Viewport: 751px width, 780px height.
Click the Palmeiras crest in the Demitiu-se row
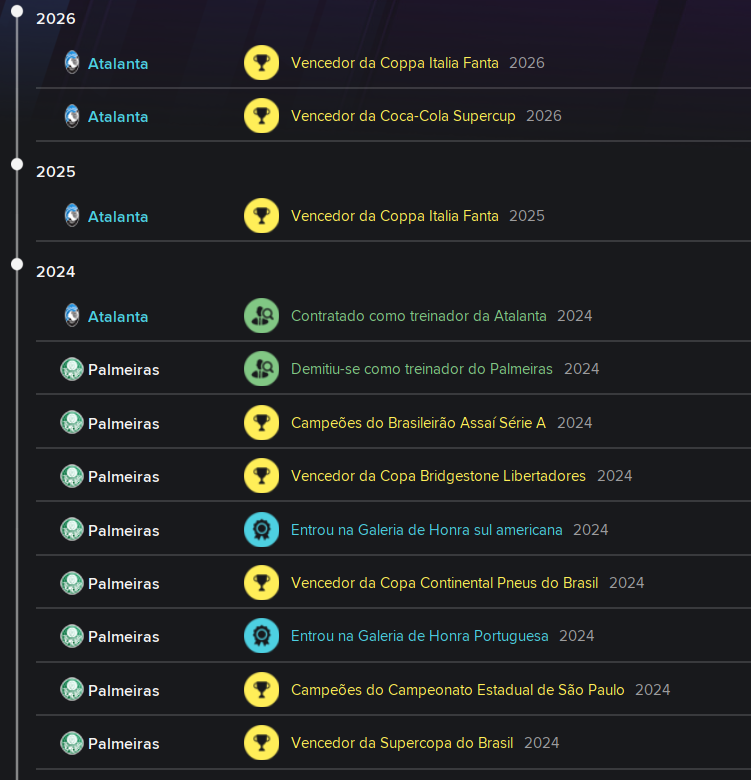[72, 369]
